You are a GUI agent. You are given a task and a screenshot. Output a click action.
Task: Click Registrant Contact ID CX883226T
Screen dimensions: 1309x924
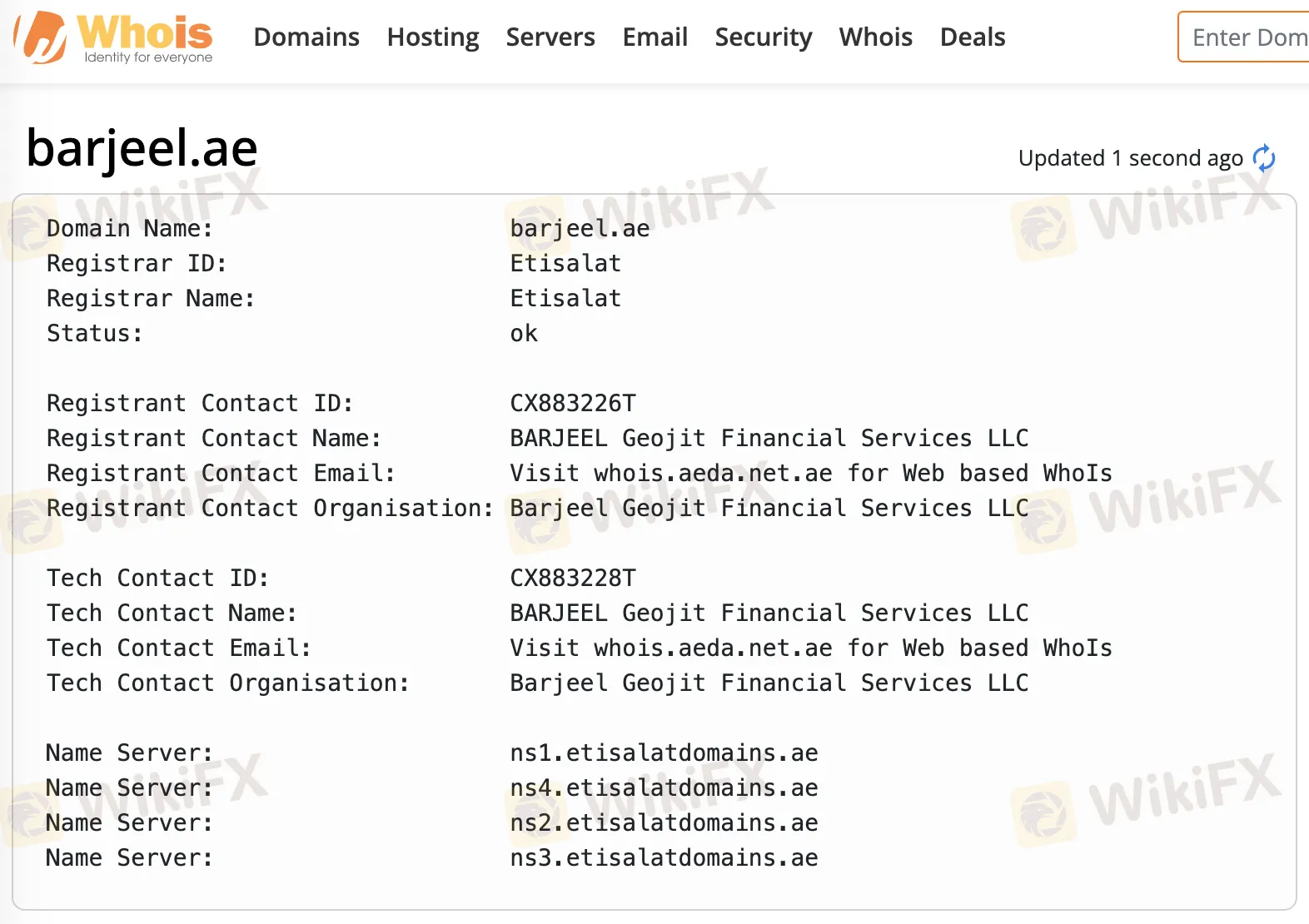tap(573, 404)
